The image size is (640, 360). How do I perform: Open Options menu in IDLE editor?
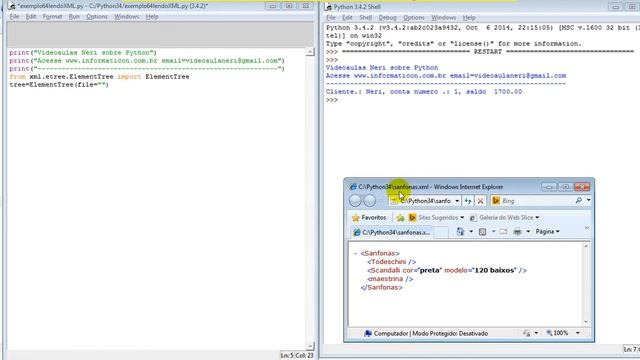point(97,17)
